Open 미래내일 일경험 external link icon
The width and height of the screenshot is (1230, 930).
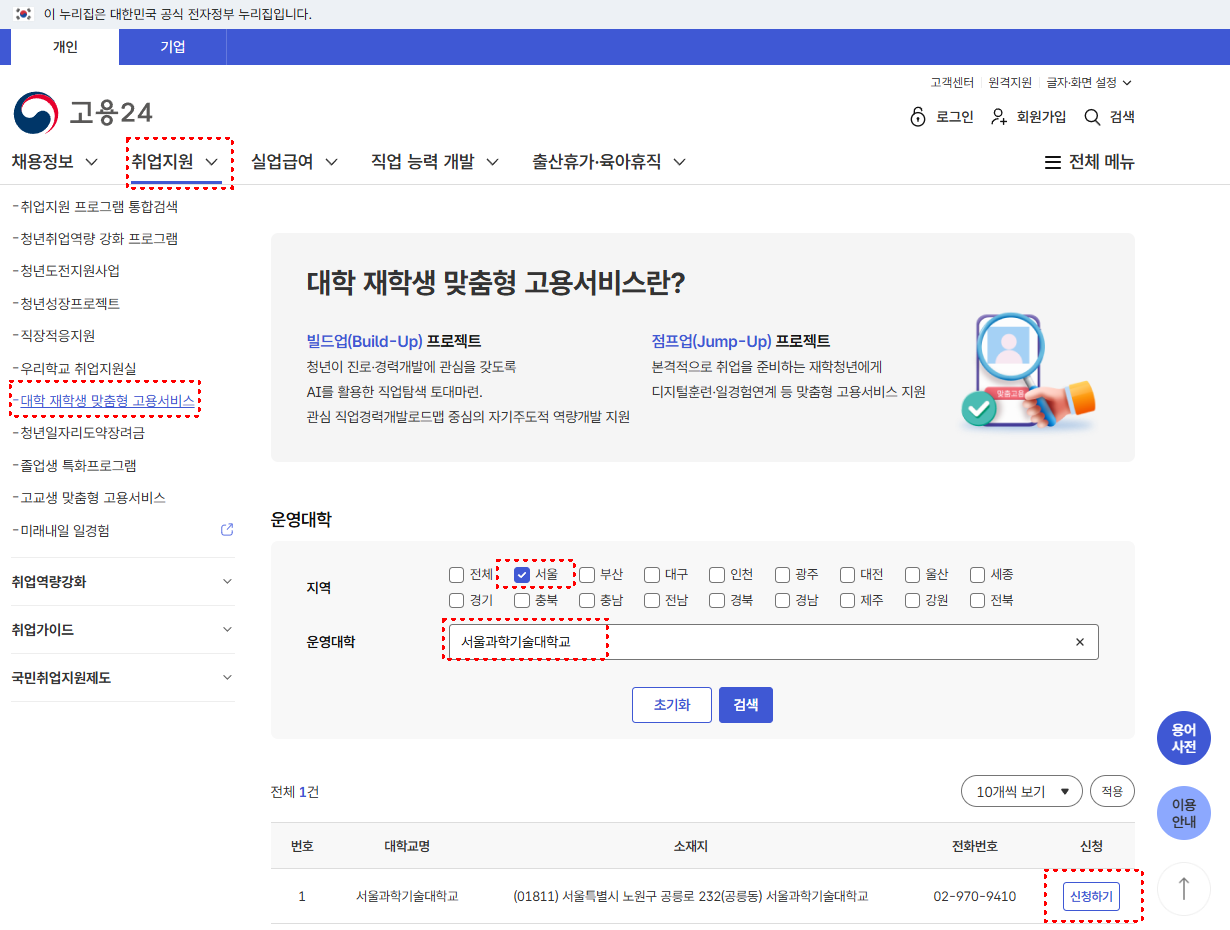click(227, 529)
